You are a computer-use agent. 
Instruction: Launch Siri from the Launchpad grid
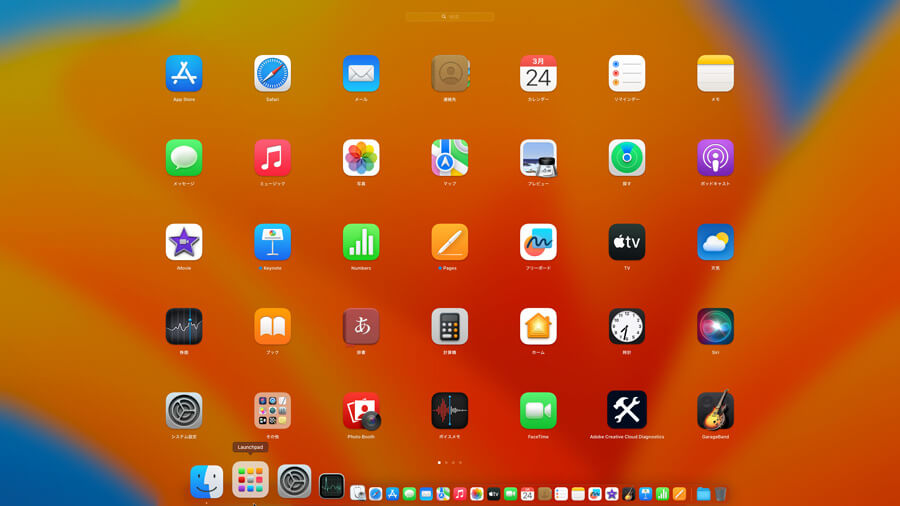click(x=715, y=326)
